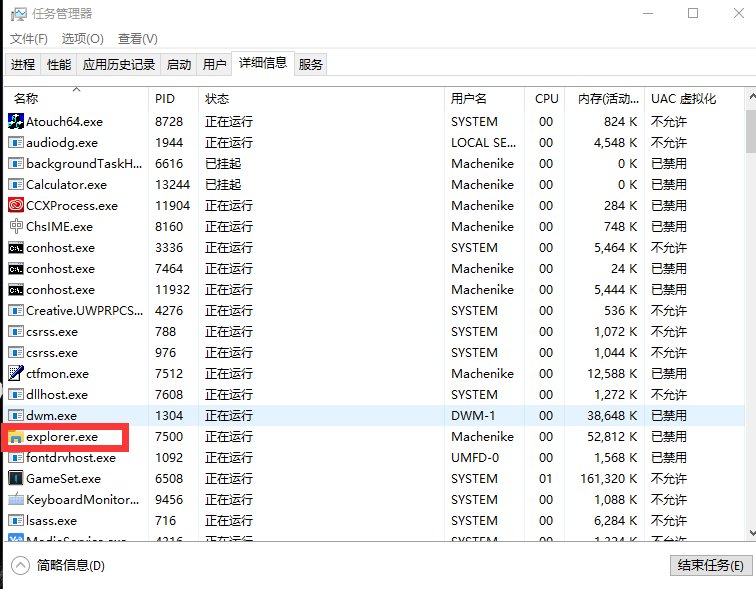Click the dllhost.exe process icon
The width and height of the screenshot is (756, 589).
[16, 394]
